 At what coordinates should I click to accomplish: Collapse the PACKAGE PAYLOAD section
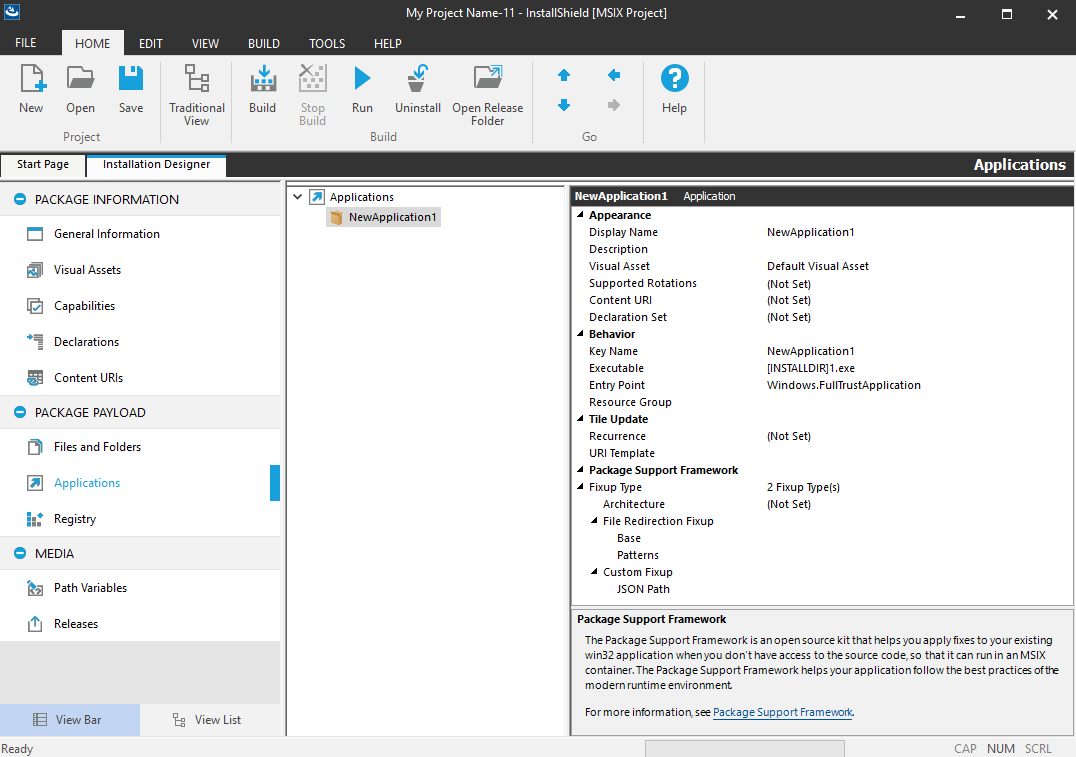20,413
